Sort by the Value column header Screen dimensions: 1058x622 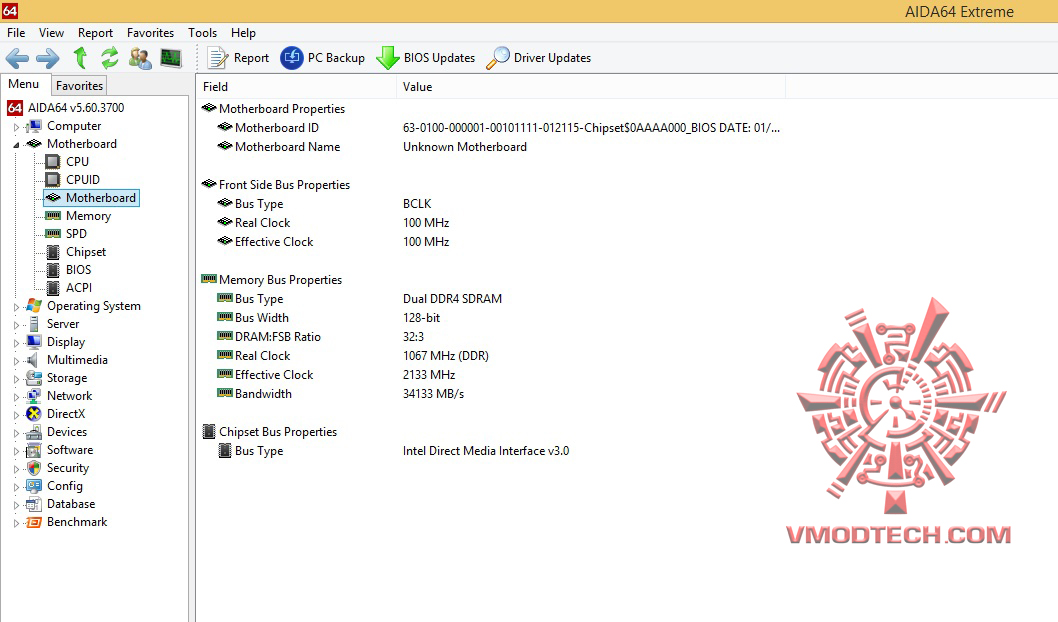click(590, 87)
